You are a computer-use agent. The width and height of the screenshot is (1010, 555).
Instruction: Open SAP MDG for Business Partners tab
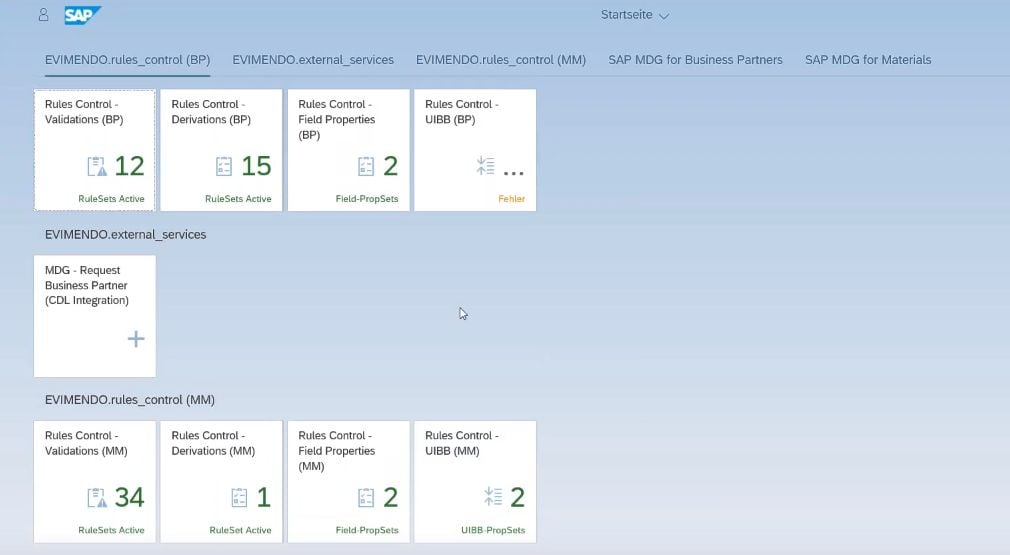[695, 60]
